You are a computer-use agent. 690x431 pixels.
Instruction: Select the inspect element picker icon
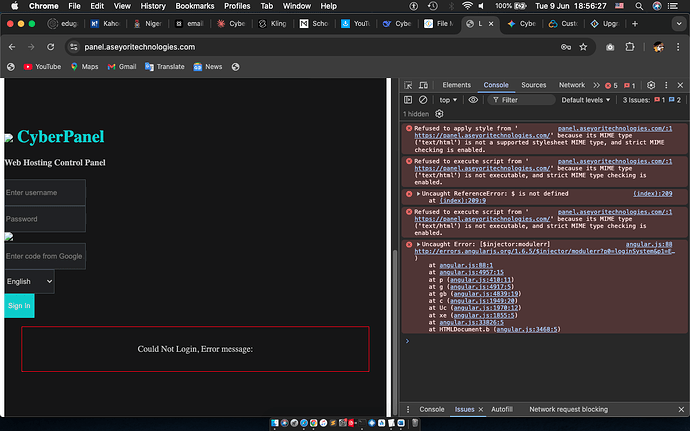(x=408, y=85)
